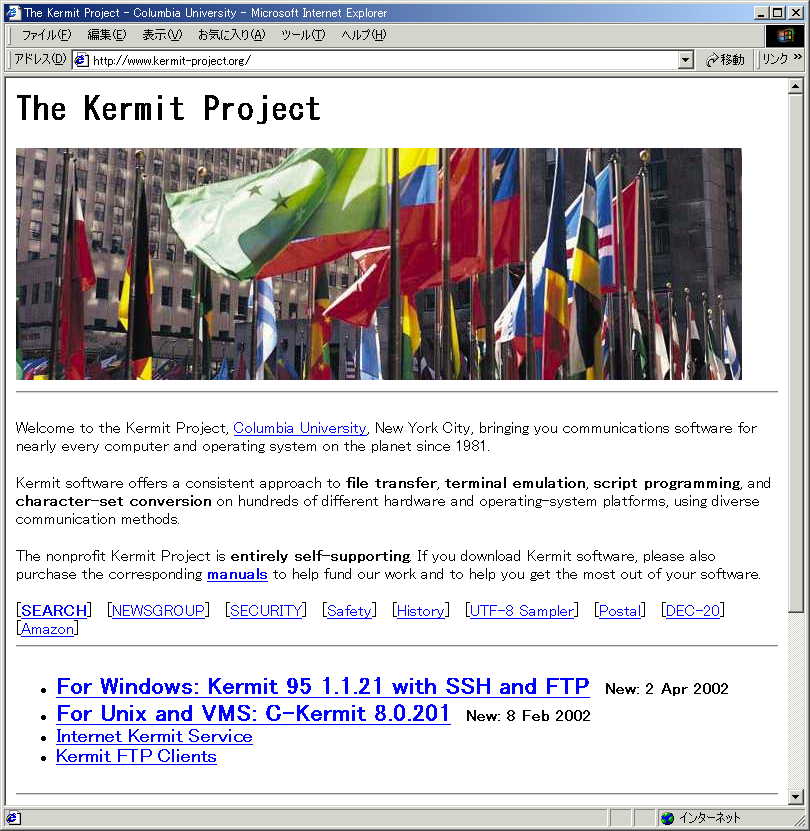Click the Windows logo throbber icon

[785, 36]
